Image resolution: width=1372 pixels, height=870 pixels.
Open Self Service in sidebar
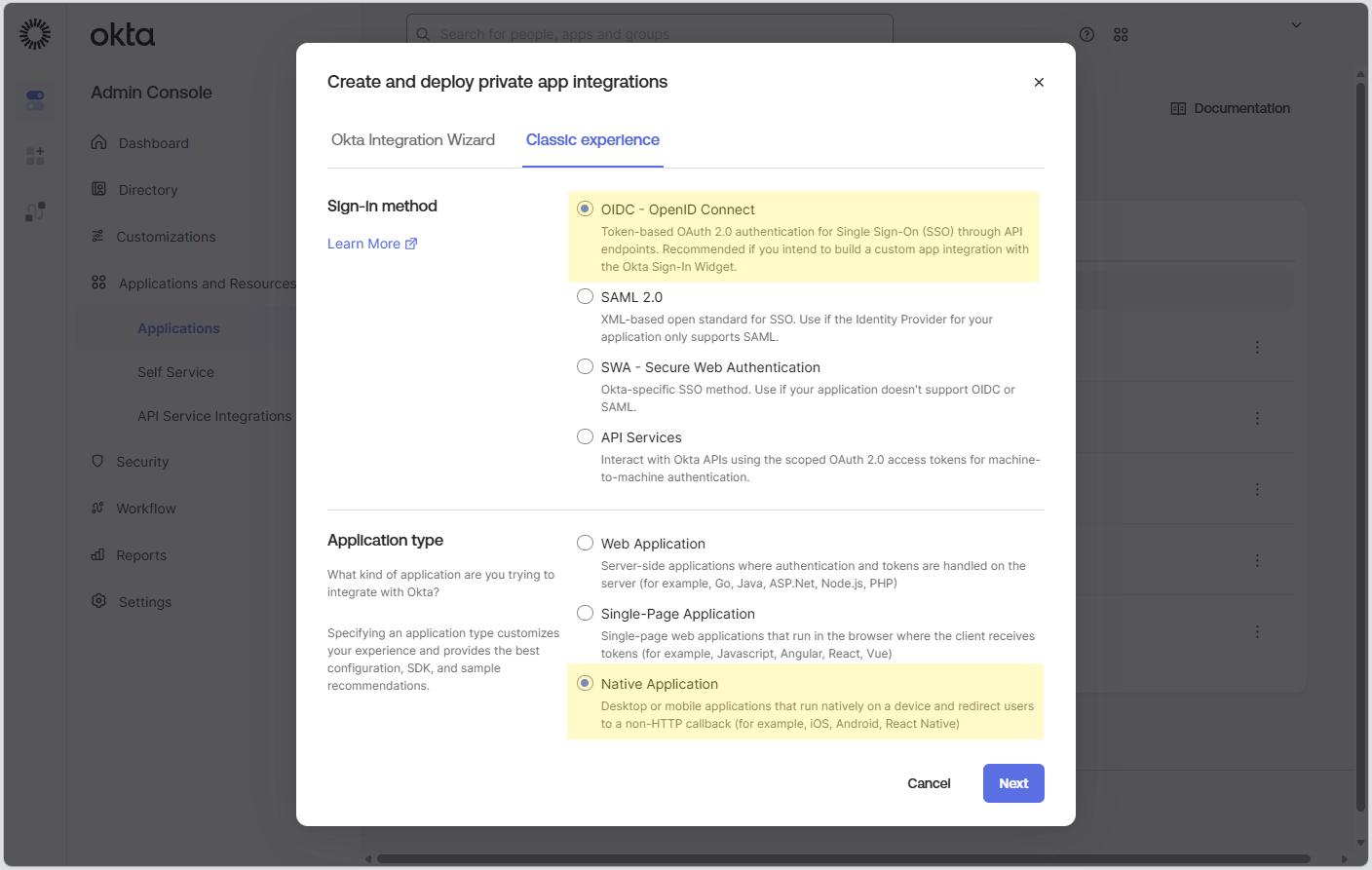tap(175, 372)
